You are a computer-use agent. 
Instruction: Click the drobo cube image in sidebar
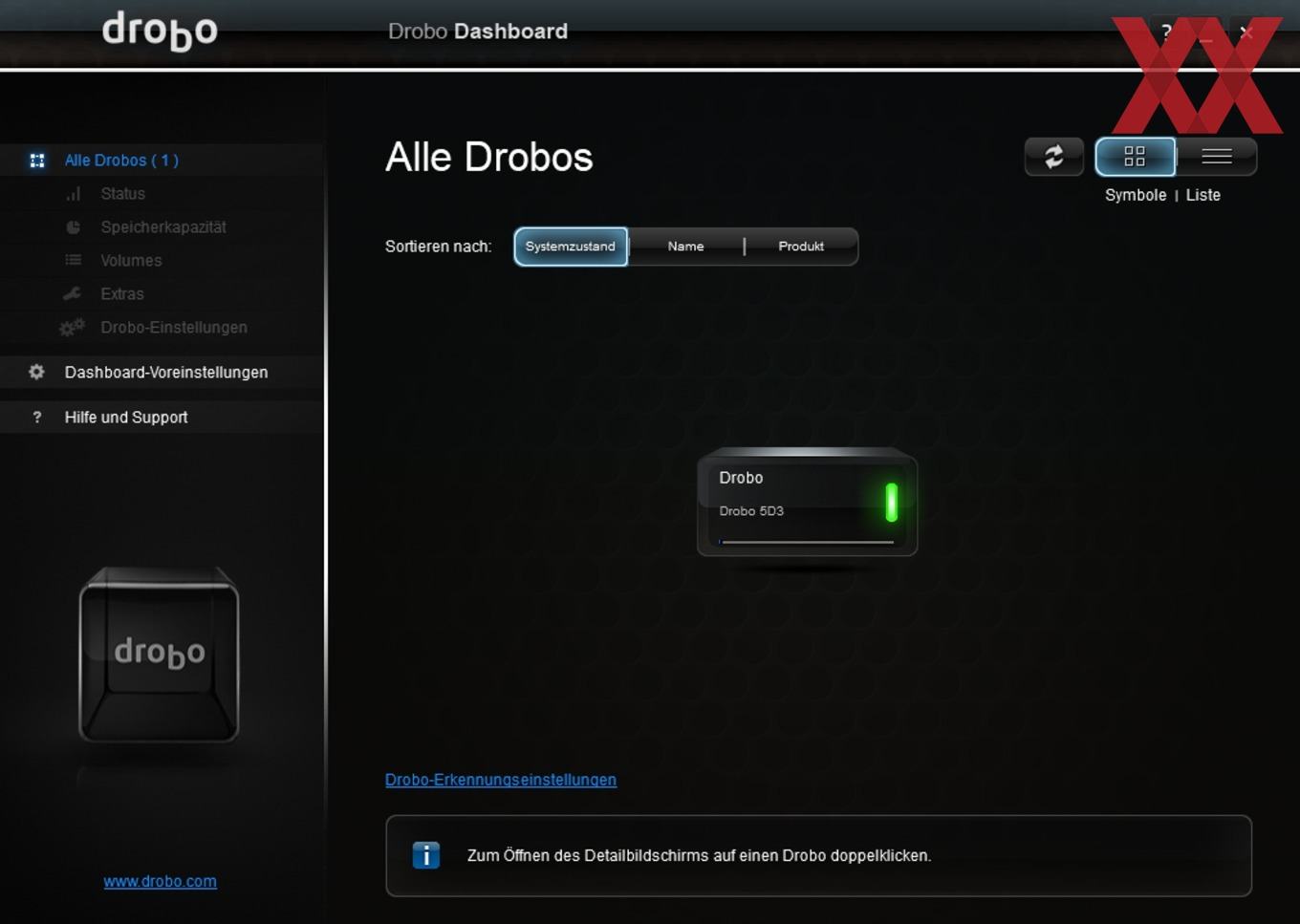159,655
